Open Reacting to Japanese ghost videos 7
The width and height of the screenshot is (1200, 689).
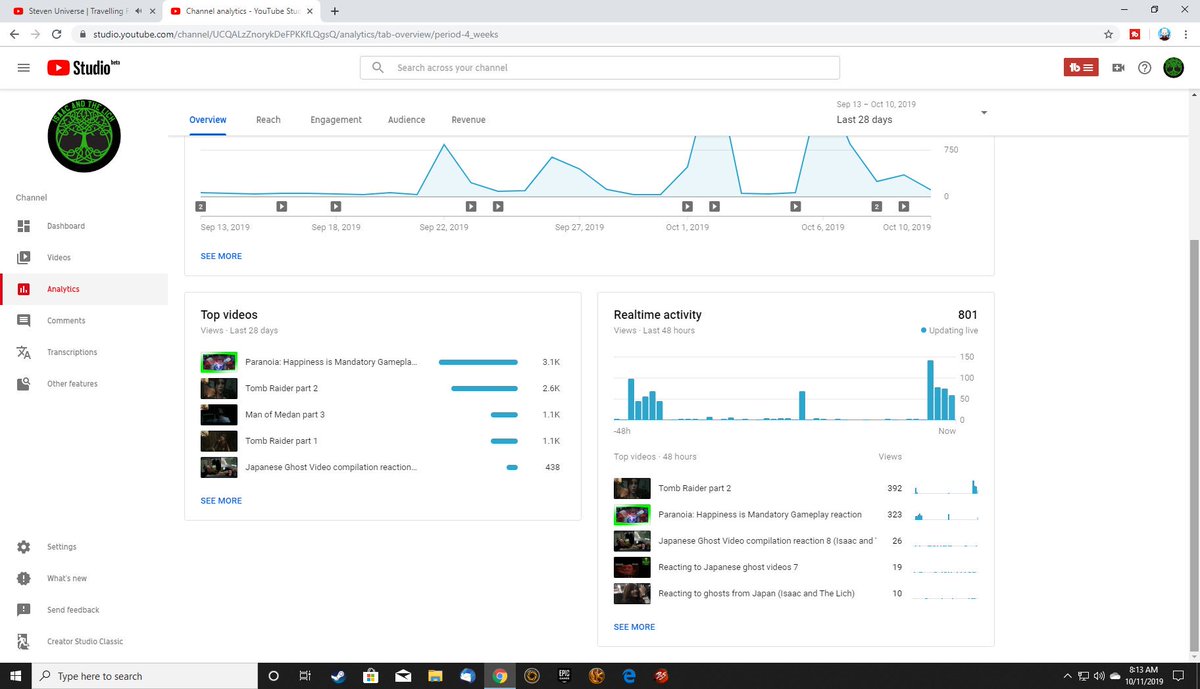point(728,567)
